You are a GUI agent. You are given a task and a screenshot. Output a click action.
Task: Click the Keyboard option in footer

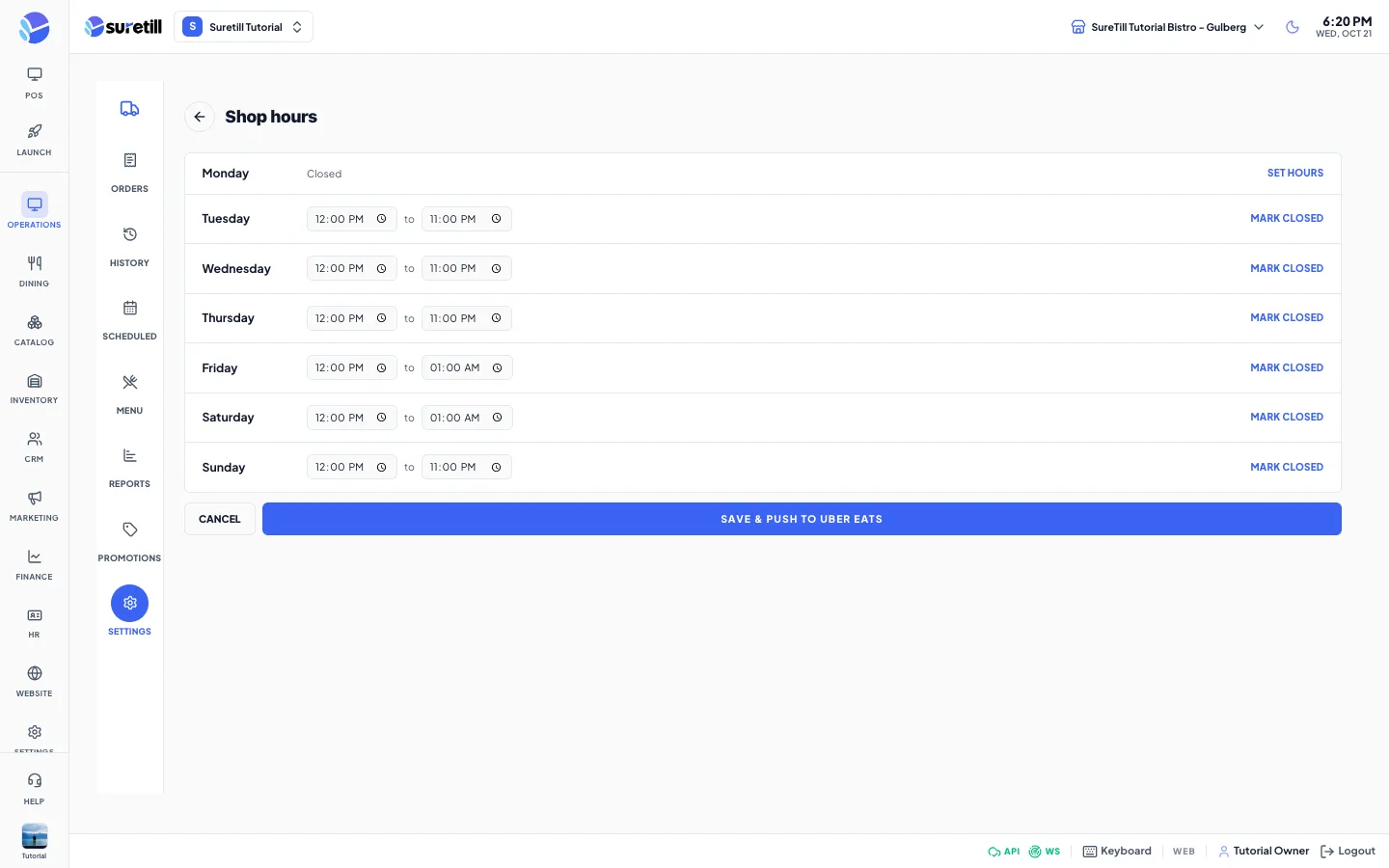(1117, 852)
